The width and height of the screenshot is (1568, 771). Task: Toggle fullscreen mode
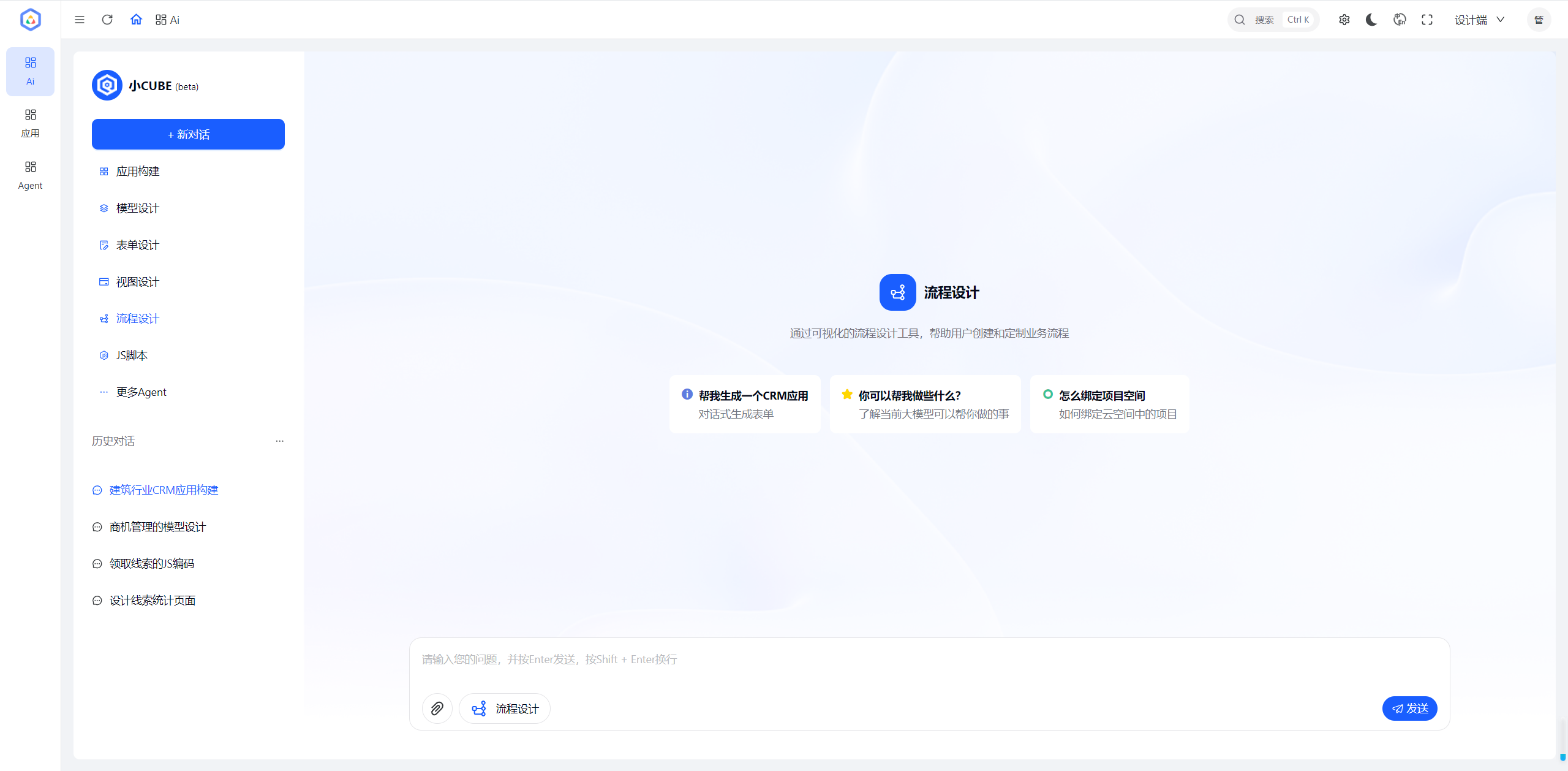1427,19
